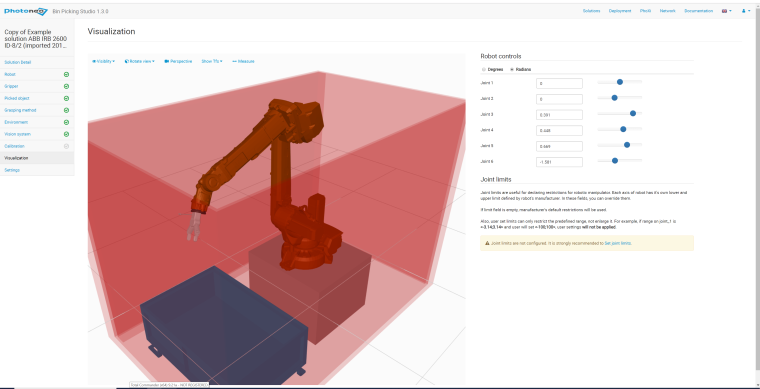Click the status icon beside Picked object
Viewport: 760px width, 389px height.
pyautogui.click(x=66, y=98)
